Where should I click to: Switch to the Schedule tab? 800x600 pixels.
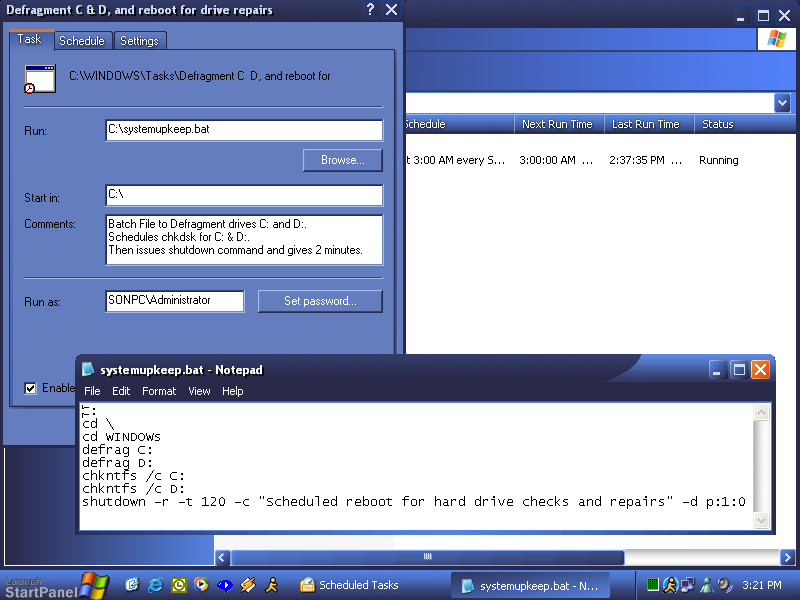(x=82, y=41)
